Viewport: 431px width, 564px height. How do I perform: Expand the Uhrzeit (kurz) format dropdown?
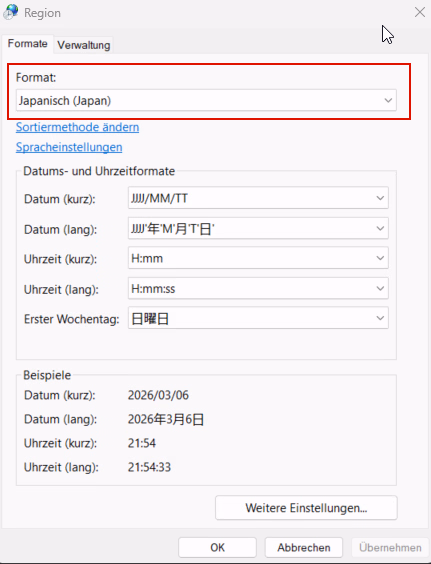pyautogui.click(x=258, y=258)
